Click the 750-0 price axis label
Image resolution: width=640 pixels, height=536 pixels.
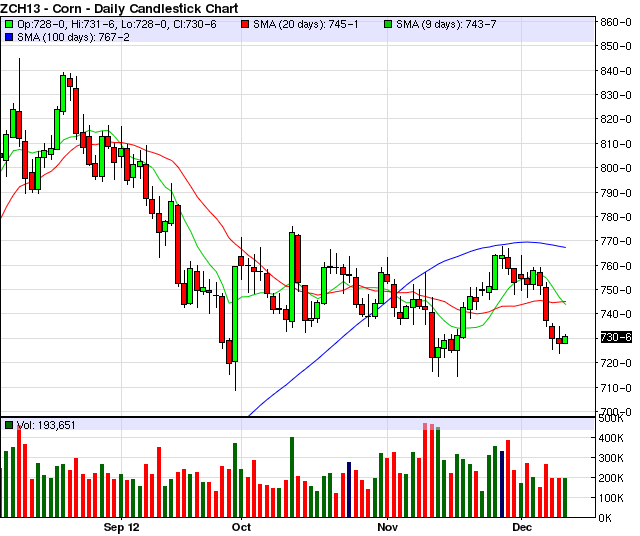[616, 290]
